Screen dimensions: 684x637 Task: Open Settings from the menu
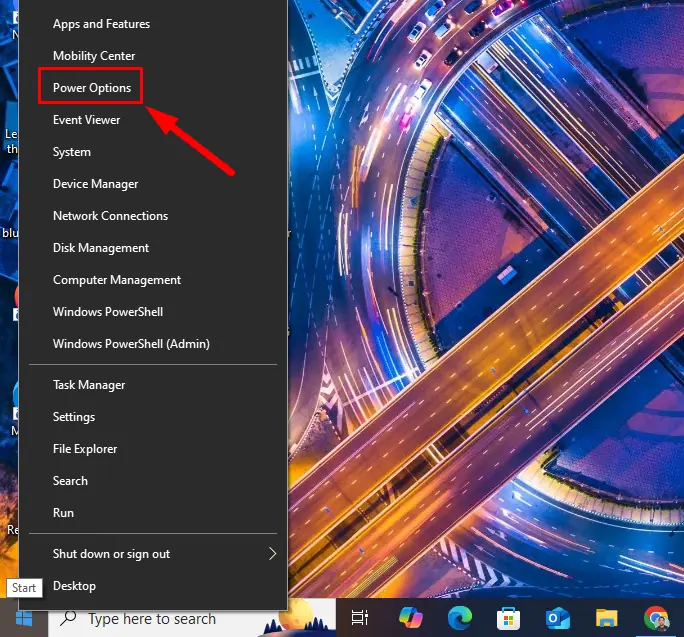tap(153, 417)
